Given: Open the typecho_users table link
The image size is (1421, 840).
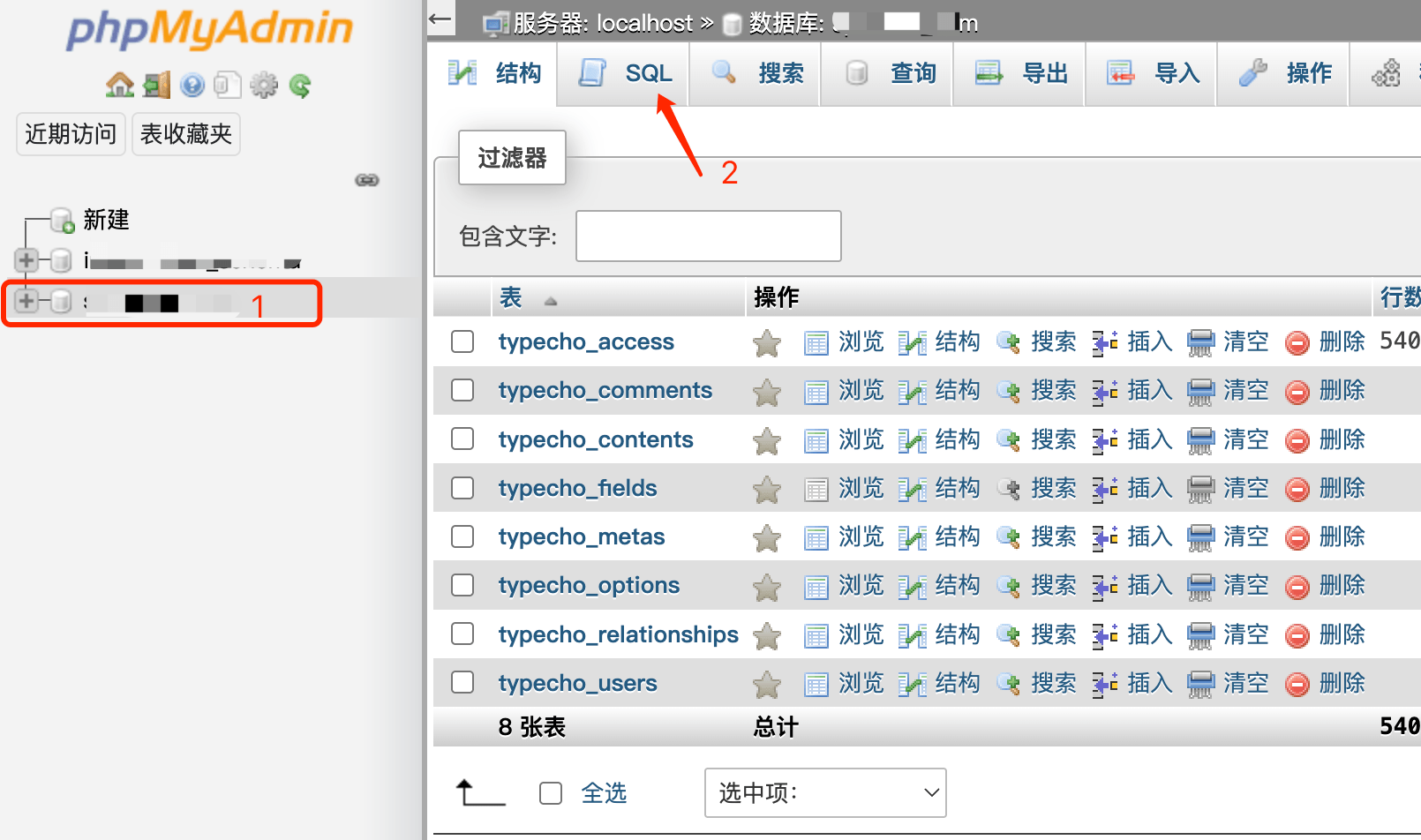Looking at the screenshot, I should [x=577, y=683].
